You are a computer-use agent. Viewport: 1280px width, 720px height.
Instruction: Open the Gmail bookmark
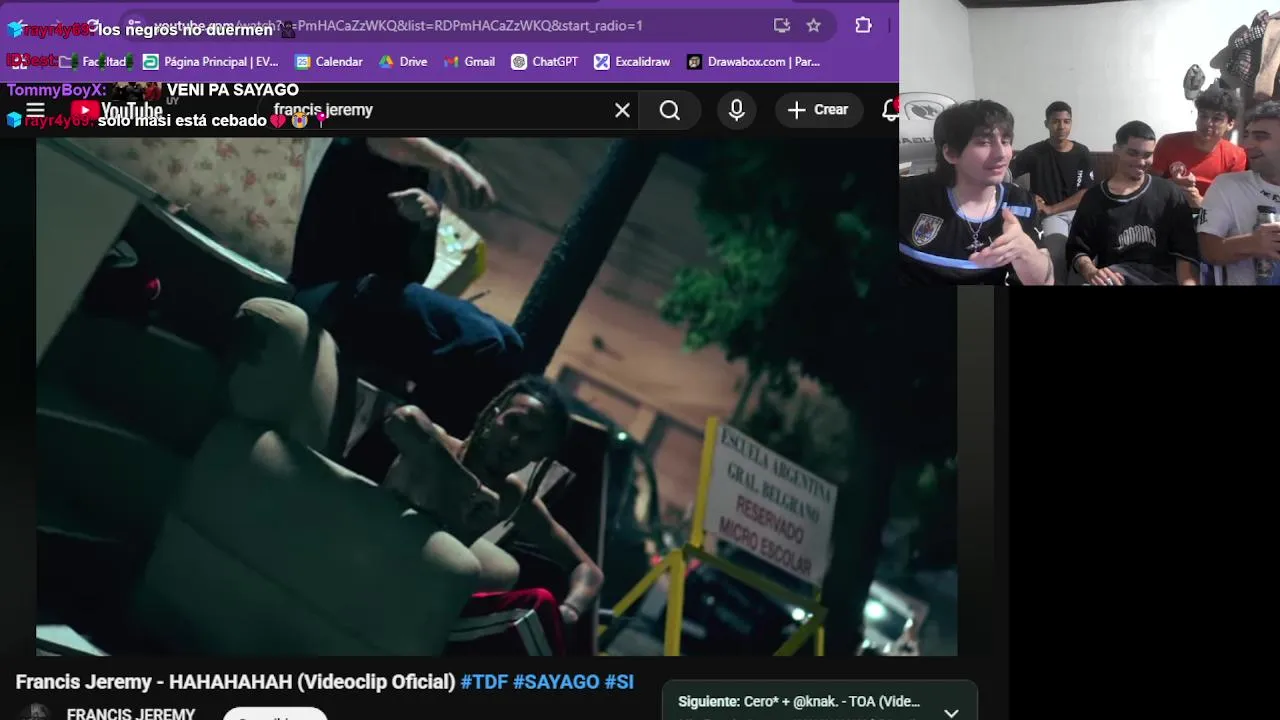click(x=469, y=62)
